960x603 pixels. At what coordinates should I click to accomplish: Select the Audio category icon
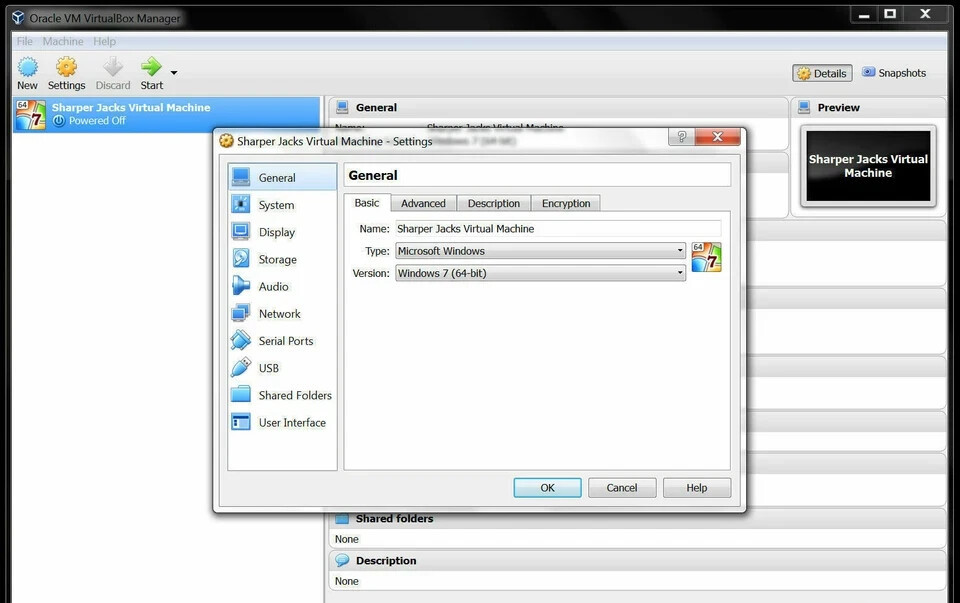[241, 286]
